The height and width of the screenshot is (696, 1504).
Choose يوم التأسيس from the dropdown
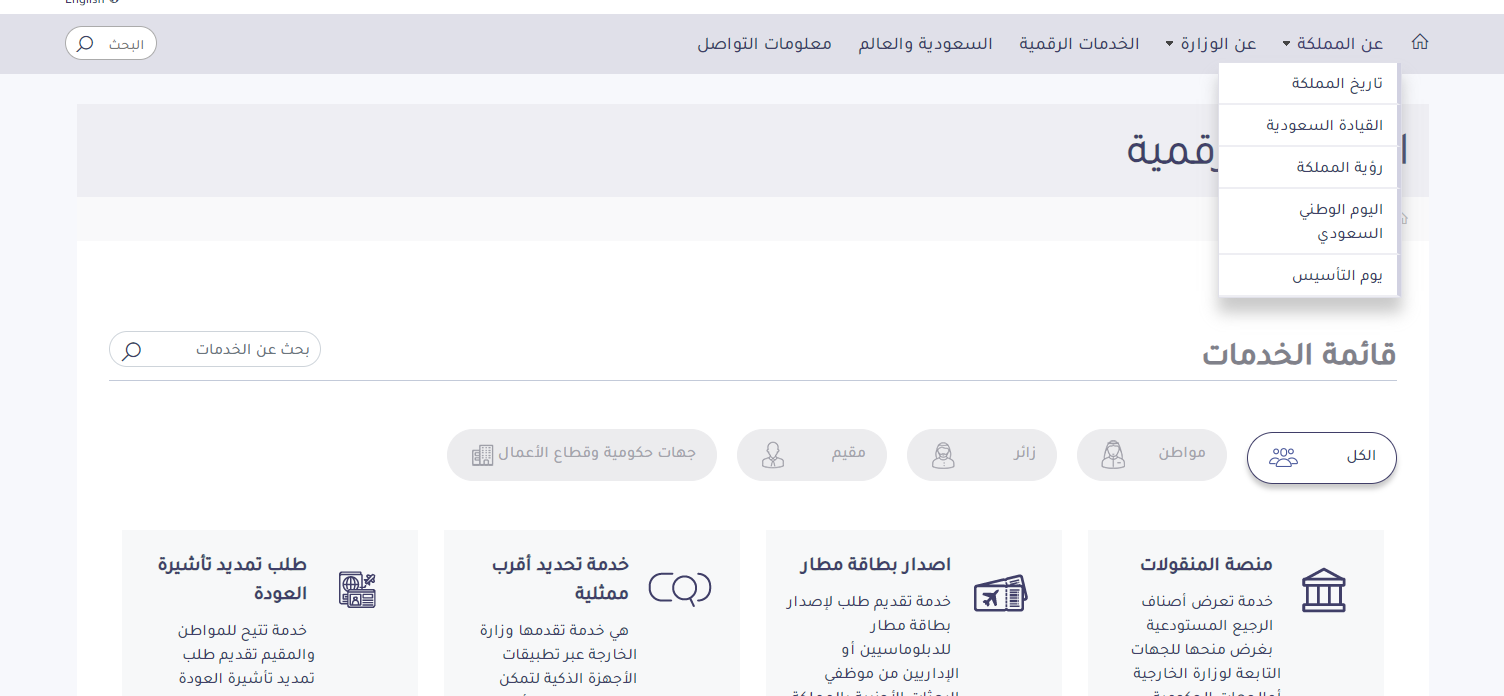tap(1337, 276)
